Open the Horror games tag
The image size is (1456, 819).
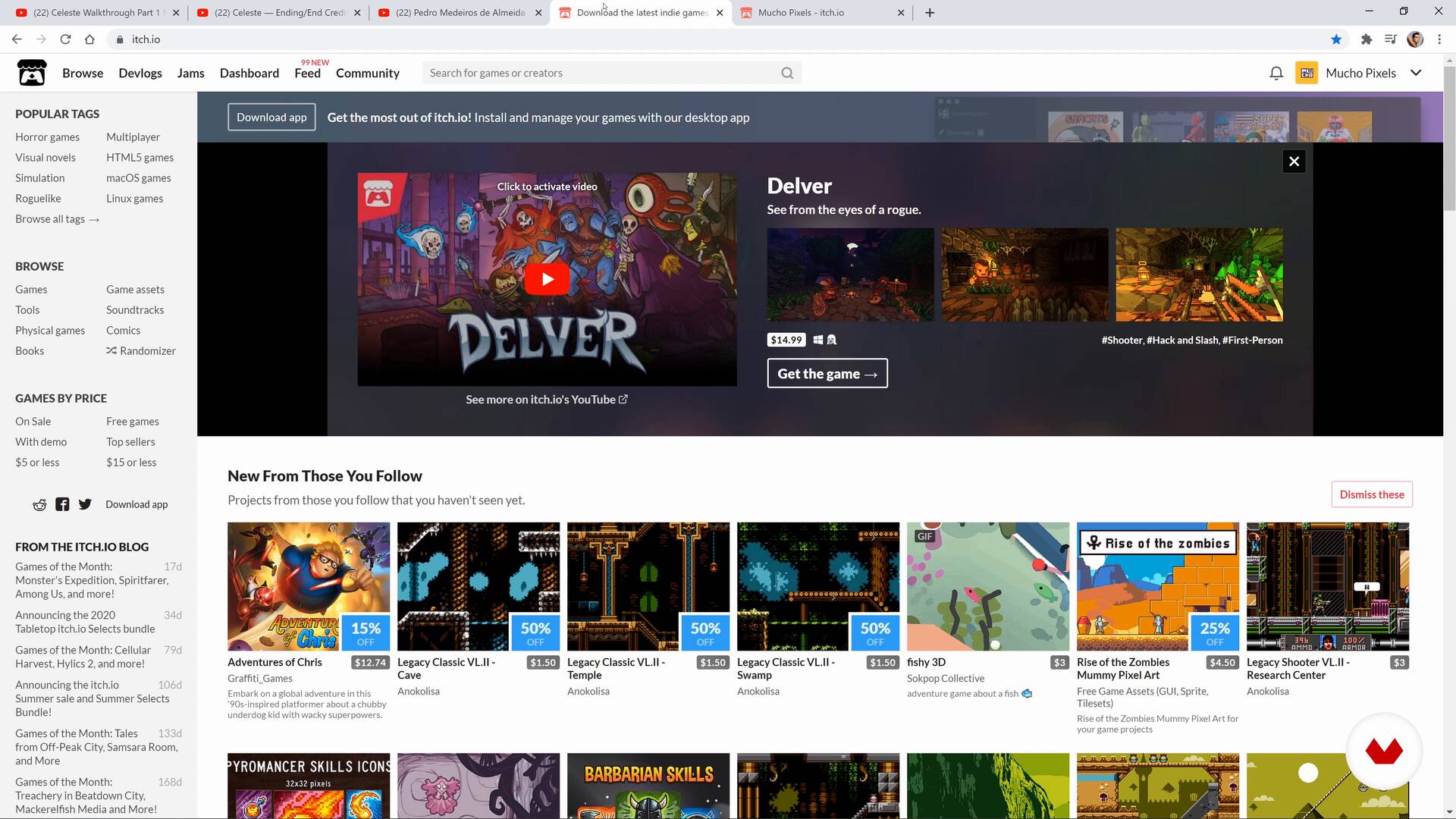47,136
